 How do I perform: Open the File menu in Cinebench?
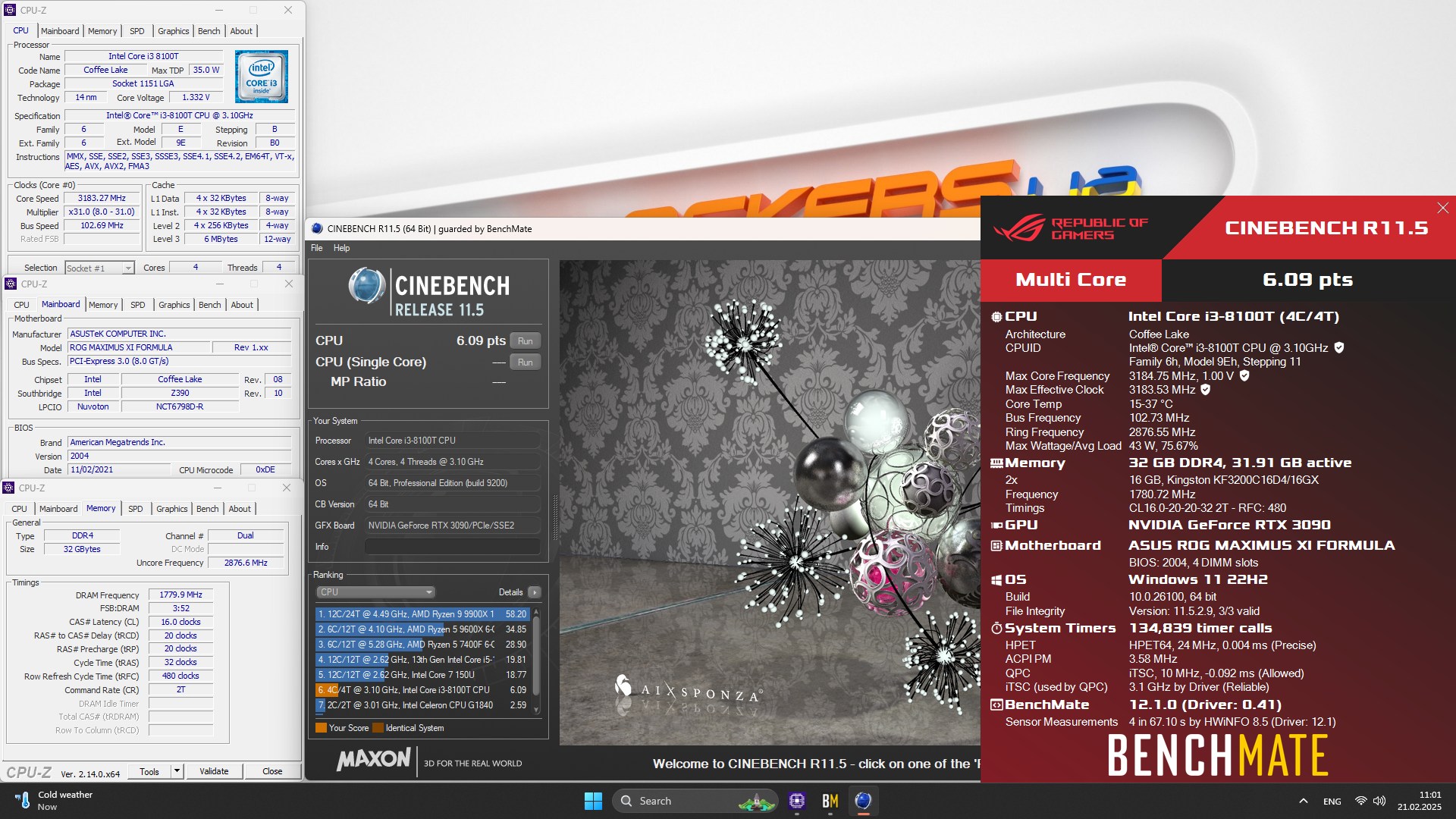[317, 248]
